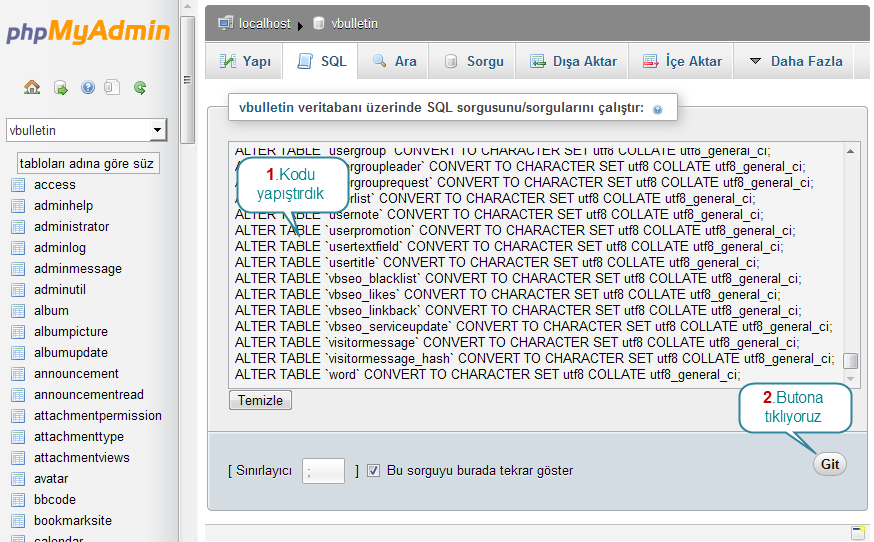Click the table icon next to avatar

18,479
